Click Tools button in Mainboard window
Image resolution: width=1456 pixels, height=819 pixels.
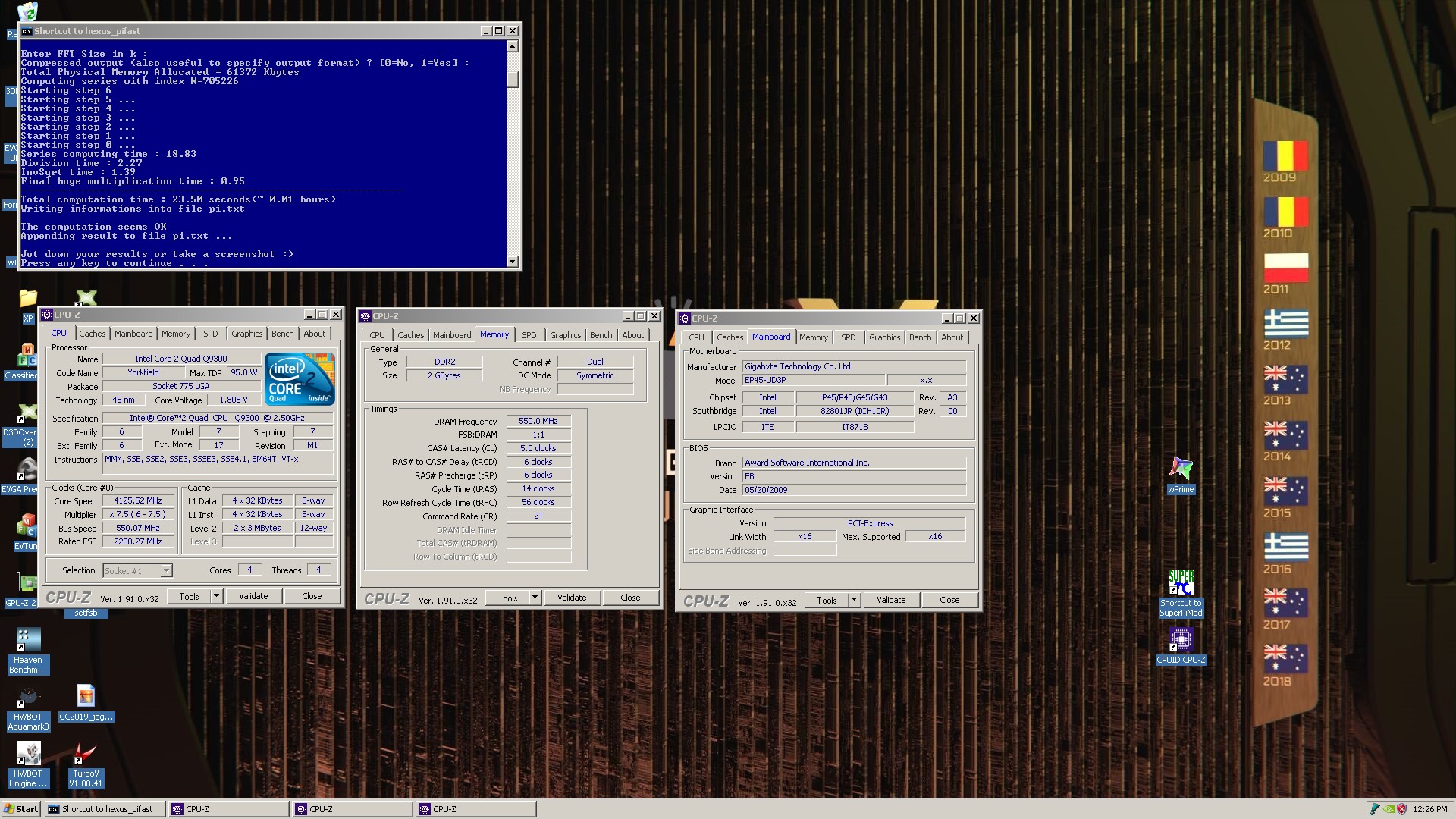pyautogui.click(x=827, y=600)
